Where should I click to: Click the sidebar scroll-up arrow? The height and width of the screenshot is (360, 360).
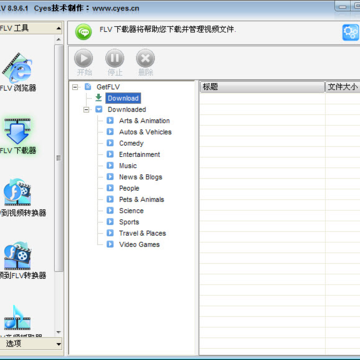tap(59, 39)
